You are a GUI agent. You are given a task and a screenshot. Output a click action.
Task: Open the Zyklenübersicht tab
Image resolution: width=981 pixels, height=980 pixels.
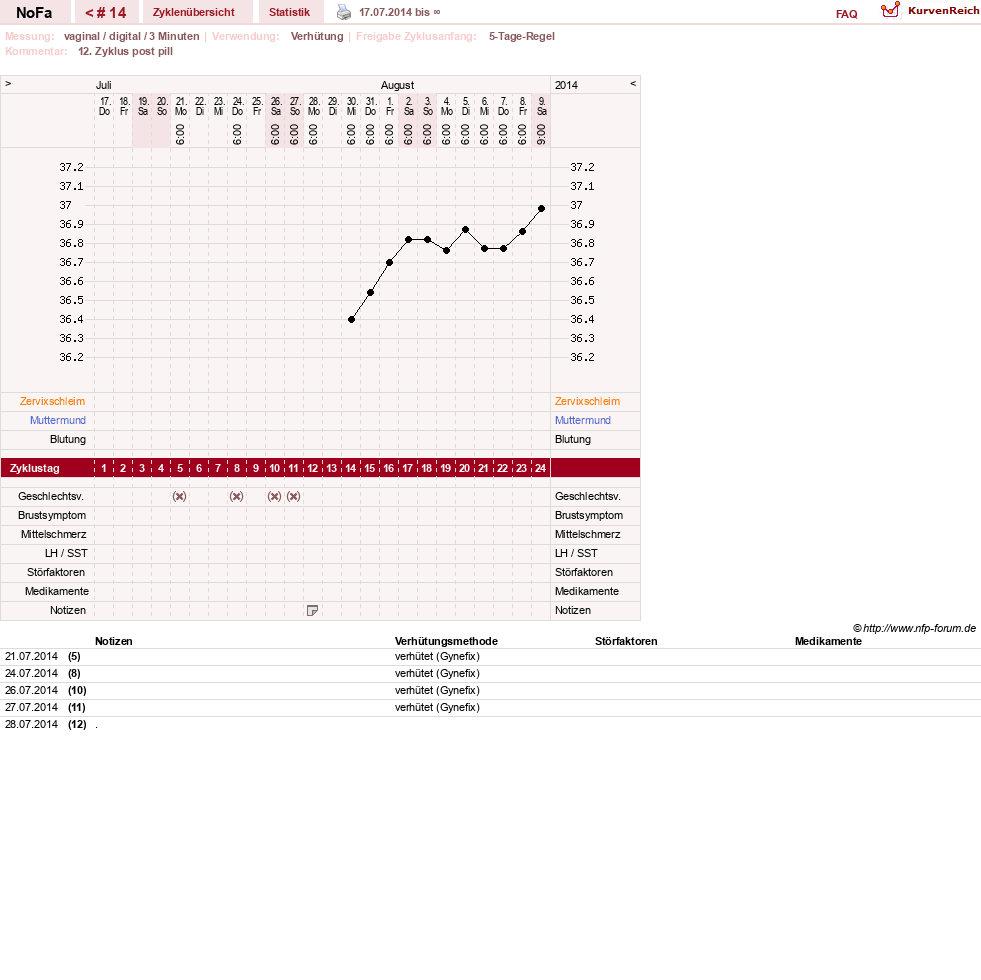click(194, 13)
